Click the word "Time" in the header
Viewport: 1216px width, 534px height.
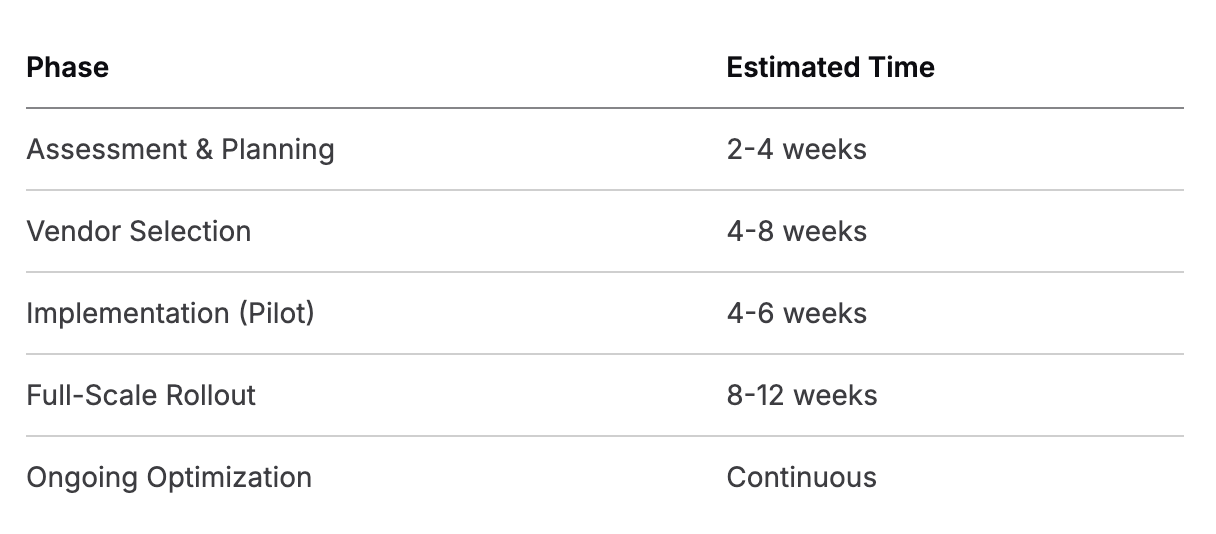tap(902, 68)
